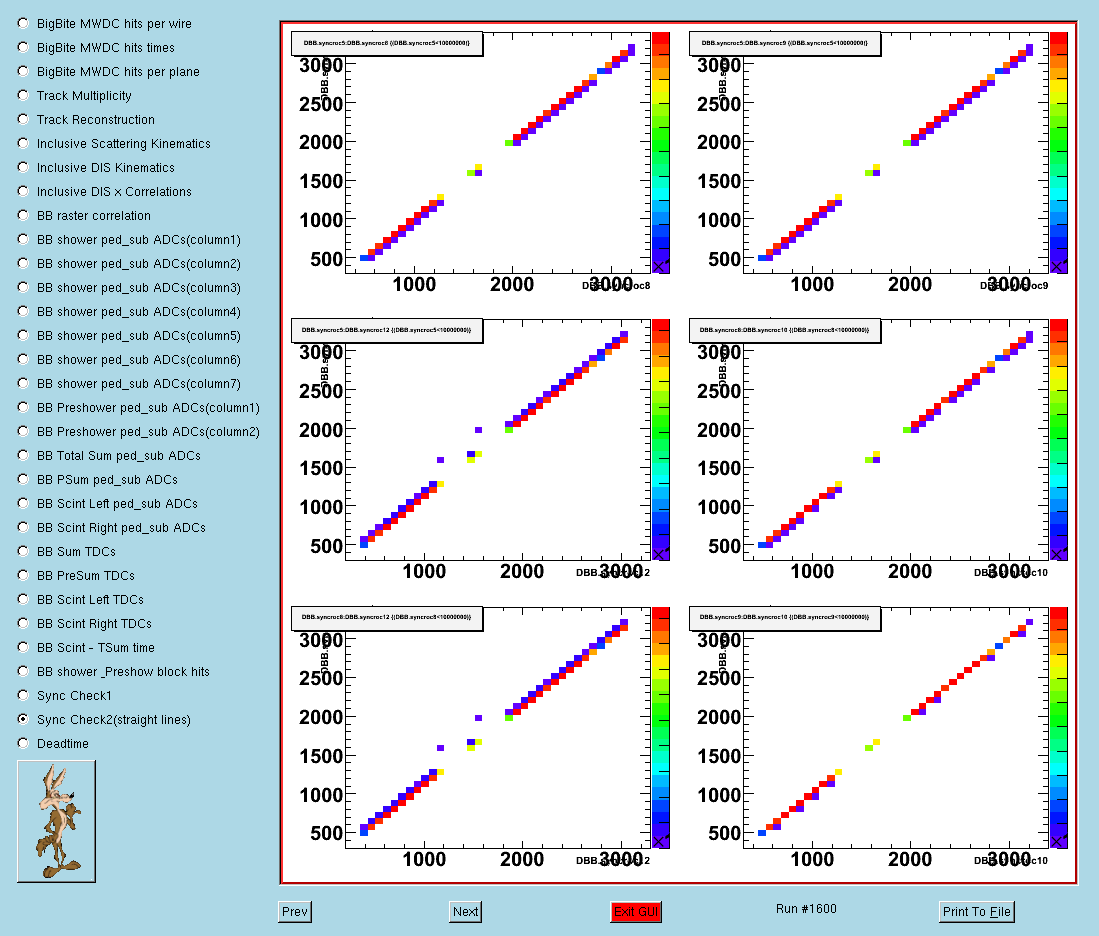Advance with the Next button
The image size is (1099, 936).
[465, 911]
